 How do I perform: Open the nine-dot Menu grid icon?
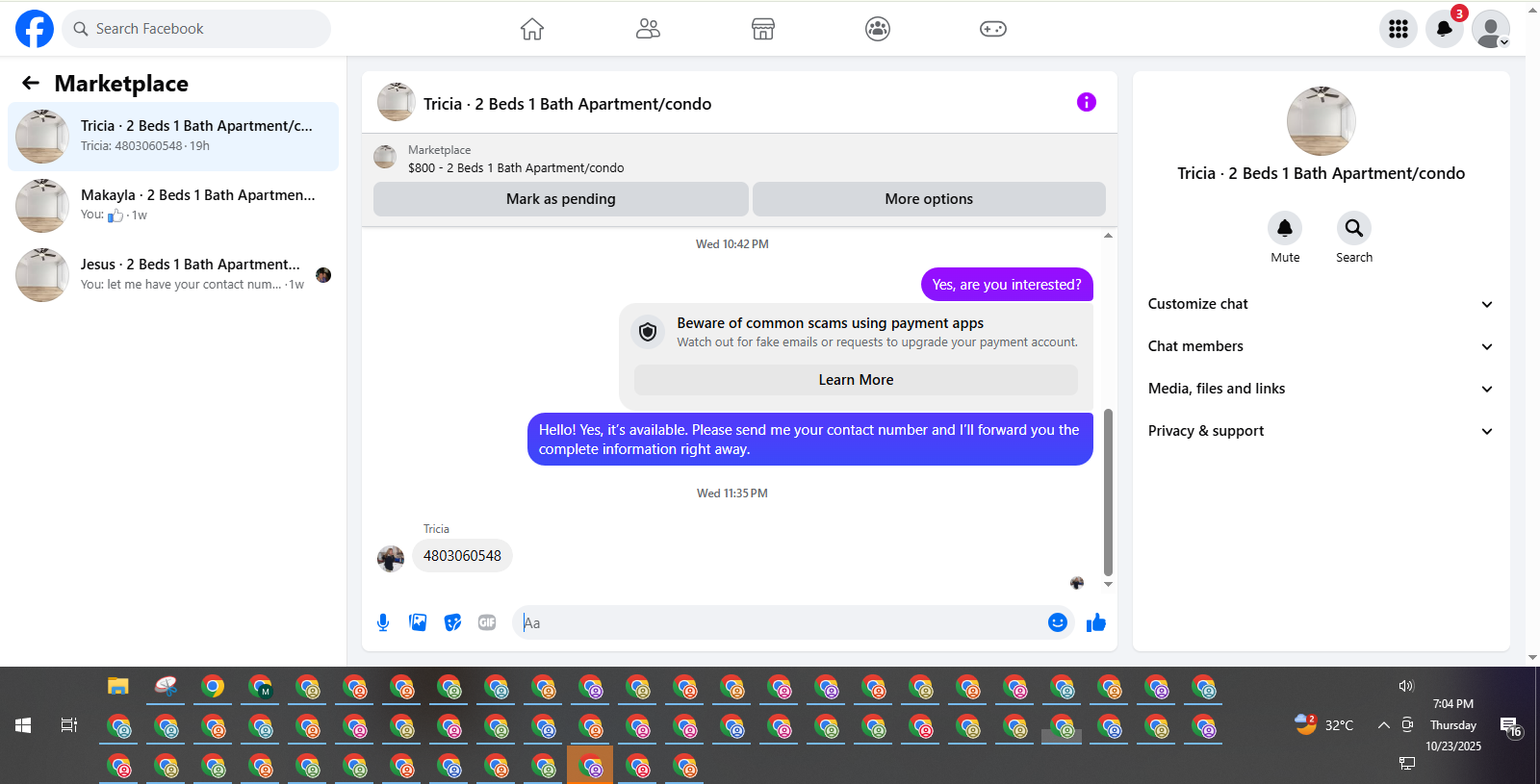click(1399, 29)
